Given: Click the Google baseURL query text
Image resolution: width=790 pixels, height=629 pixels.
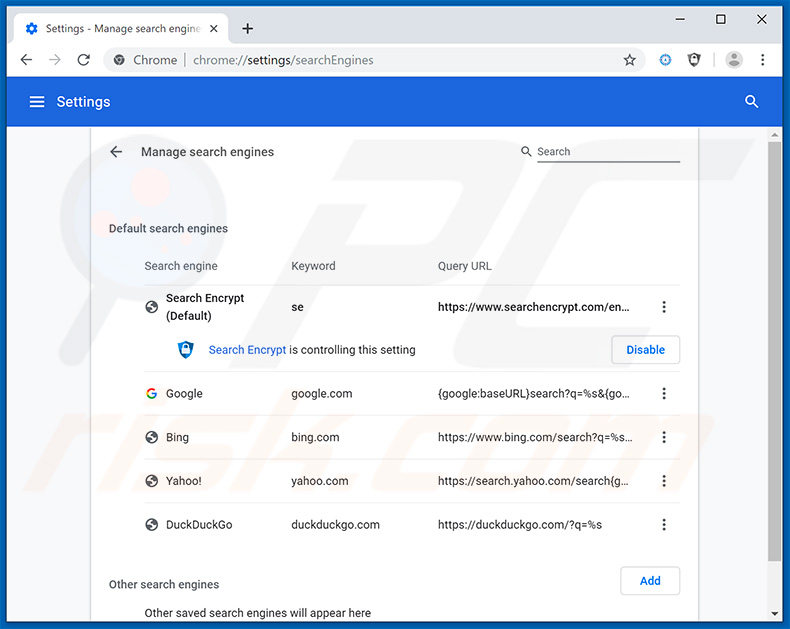Looking at the screenshot, I should 534,394.
